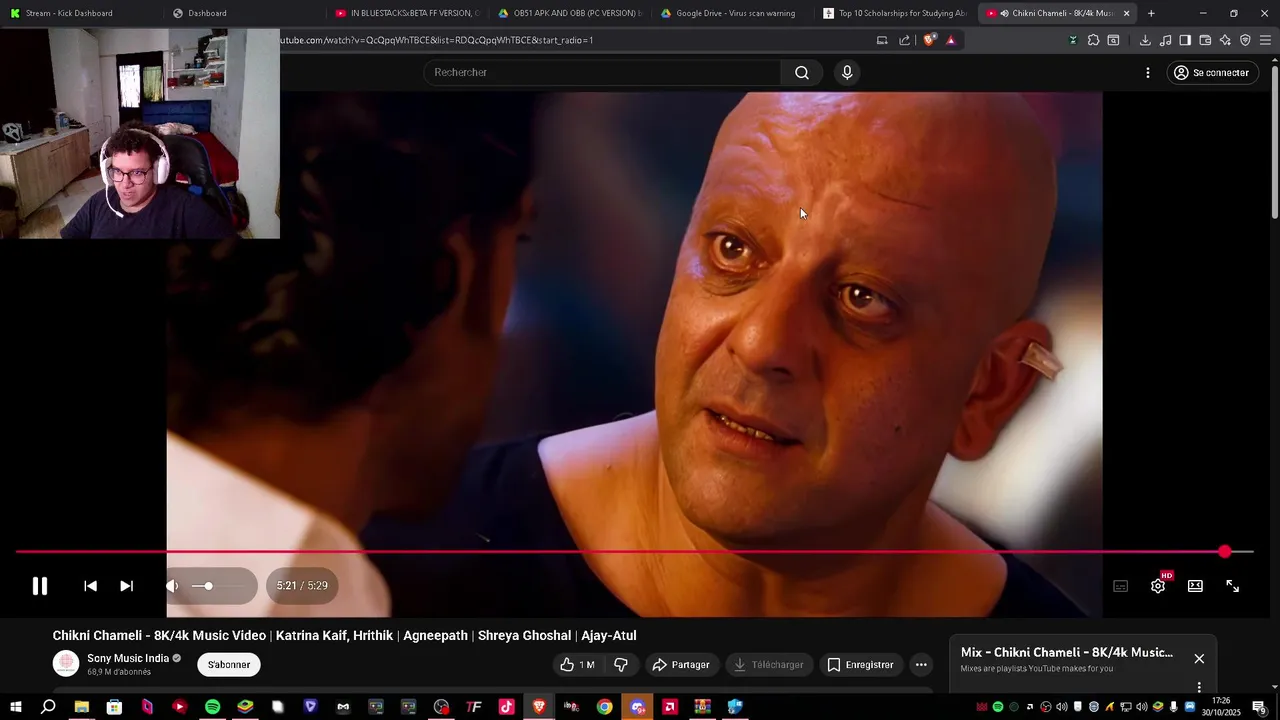Close the Chikni Chameli browser tab
This screenshot has height=720, width=1280.
(x=1127, y=13)
